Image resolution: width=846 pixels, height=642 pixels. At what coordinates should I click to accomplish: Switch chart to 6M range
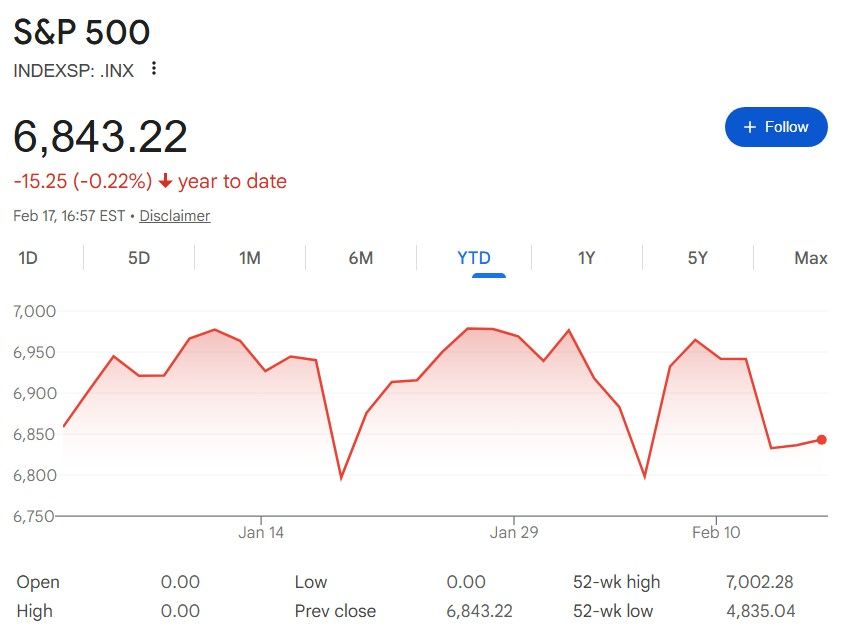pos(361,258)
